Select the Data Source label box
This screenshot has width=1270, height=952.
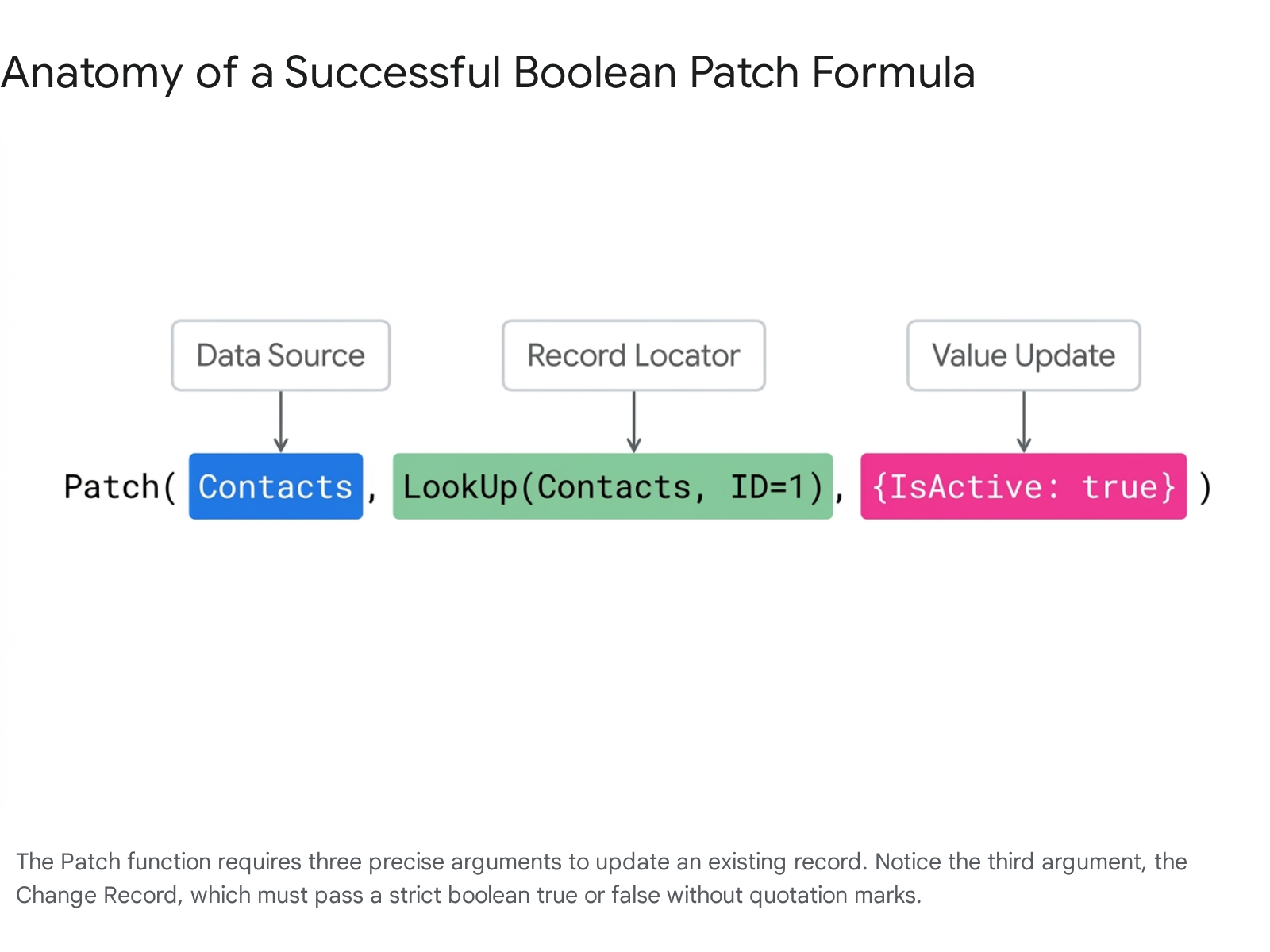click(281, 355)
